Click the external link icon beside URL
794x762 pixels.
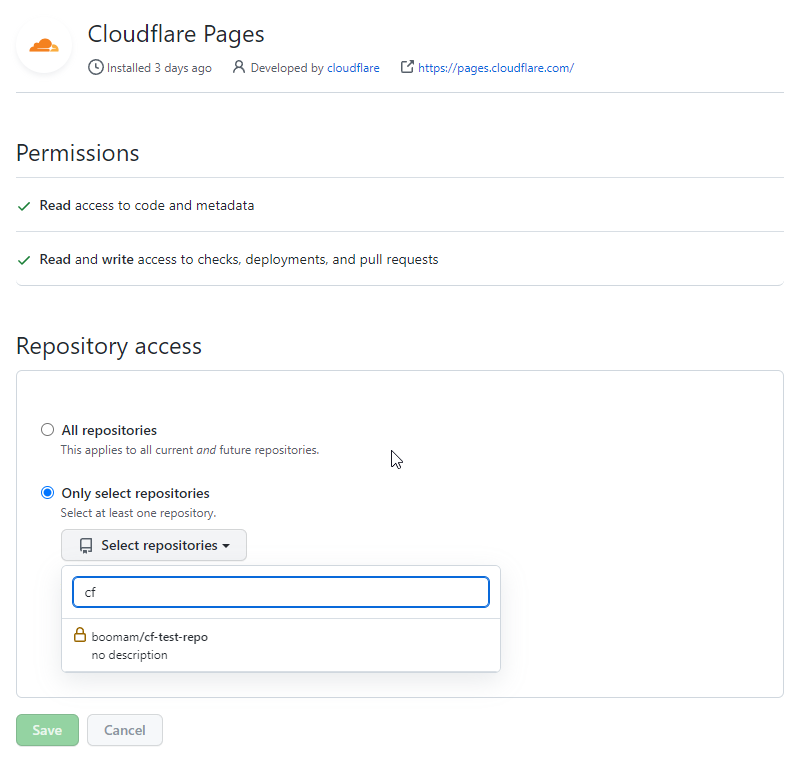coord(407,68)
